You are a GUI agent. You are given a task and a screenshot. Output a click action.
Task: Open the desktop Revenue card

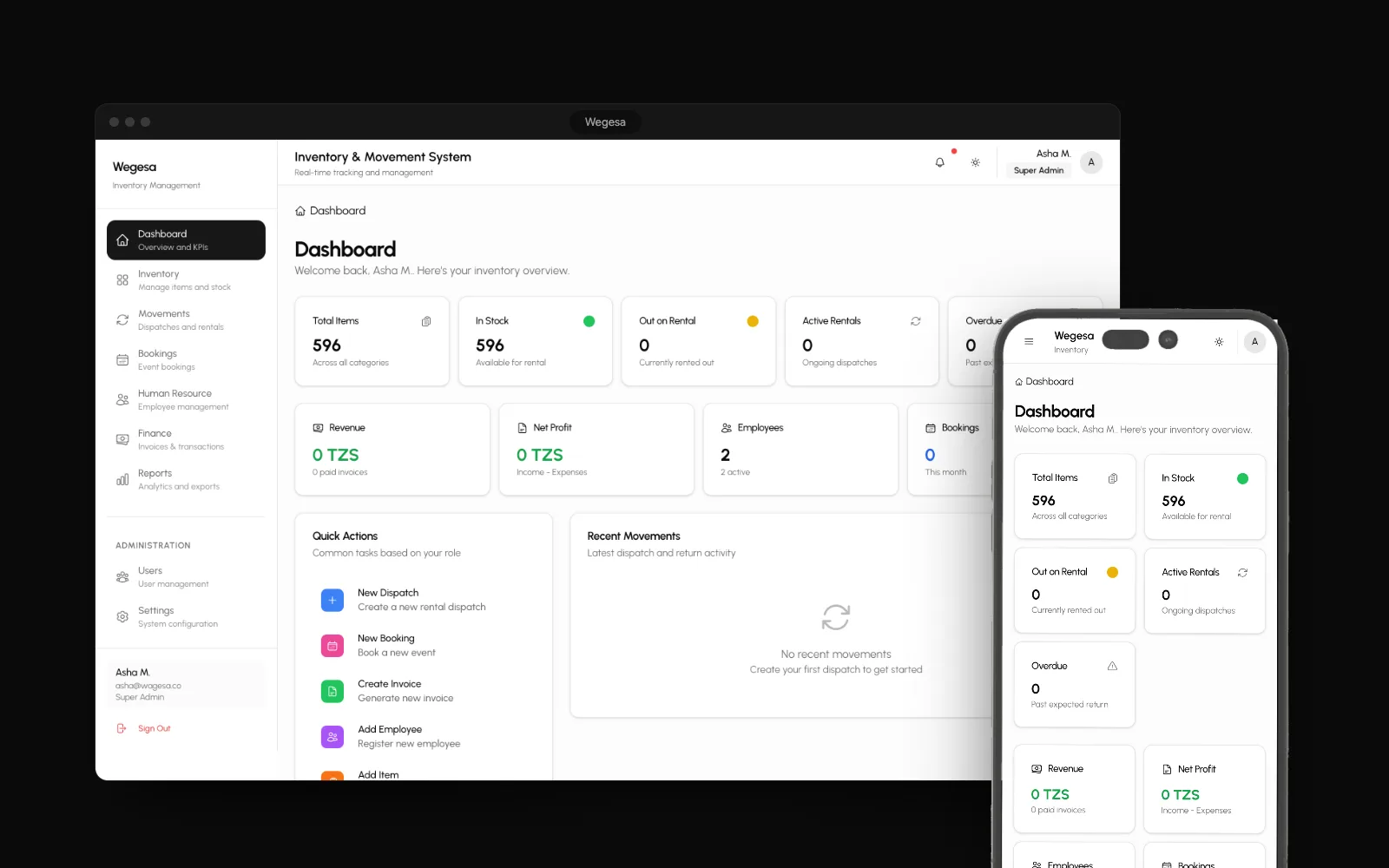click(x=392, y=450)
